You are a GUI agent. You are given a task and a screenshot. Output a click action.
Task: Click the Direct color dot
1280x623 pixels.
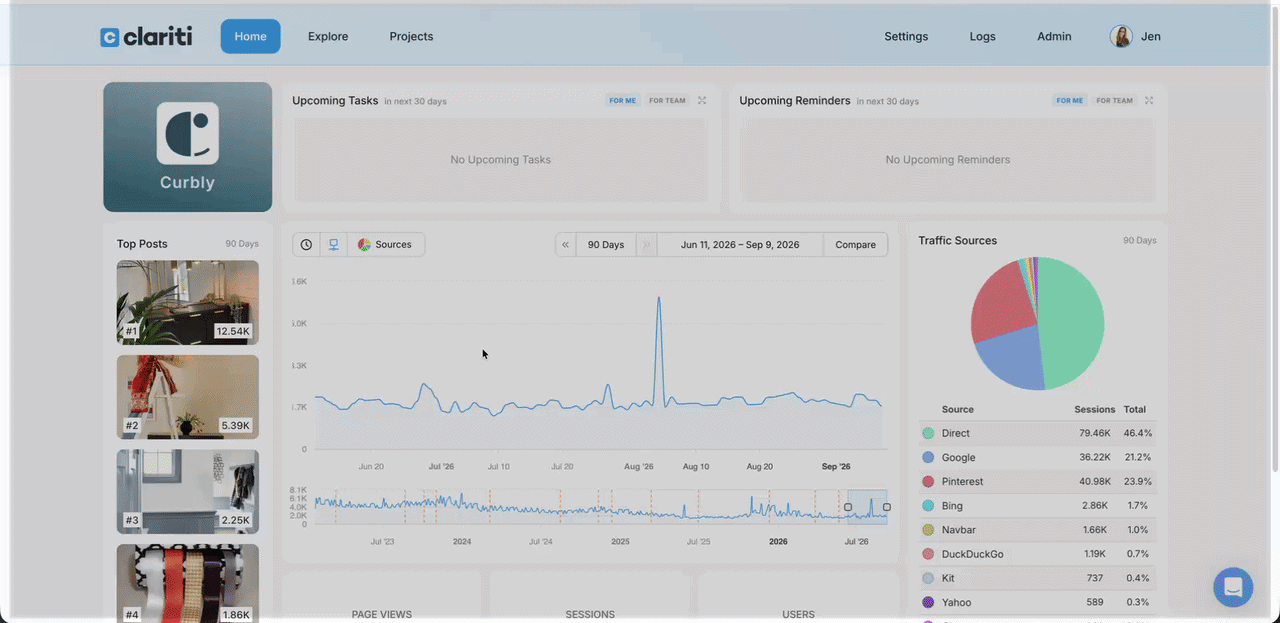(928, 433)
